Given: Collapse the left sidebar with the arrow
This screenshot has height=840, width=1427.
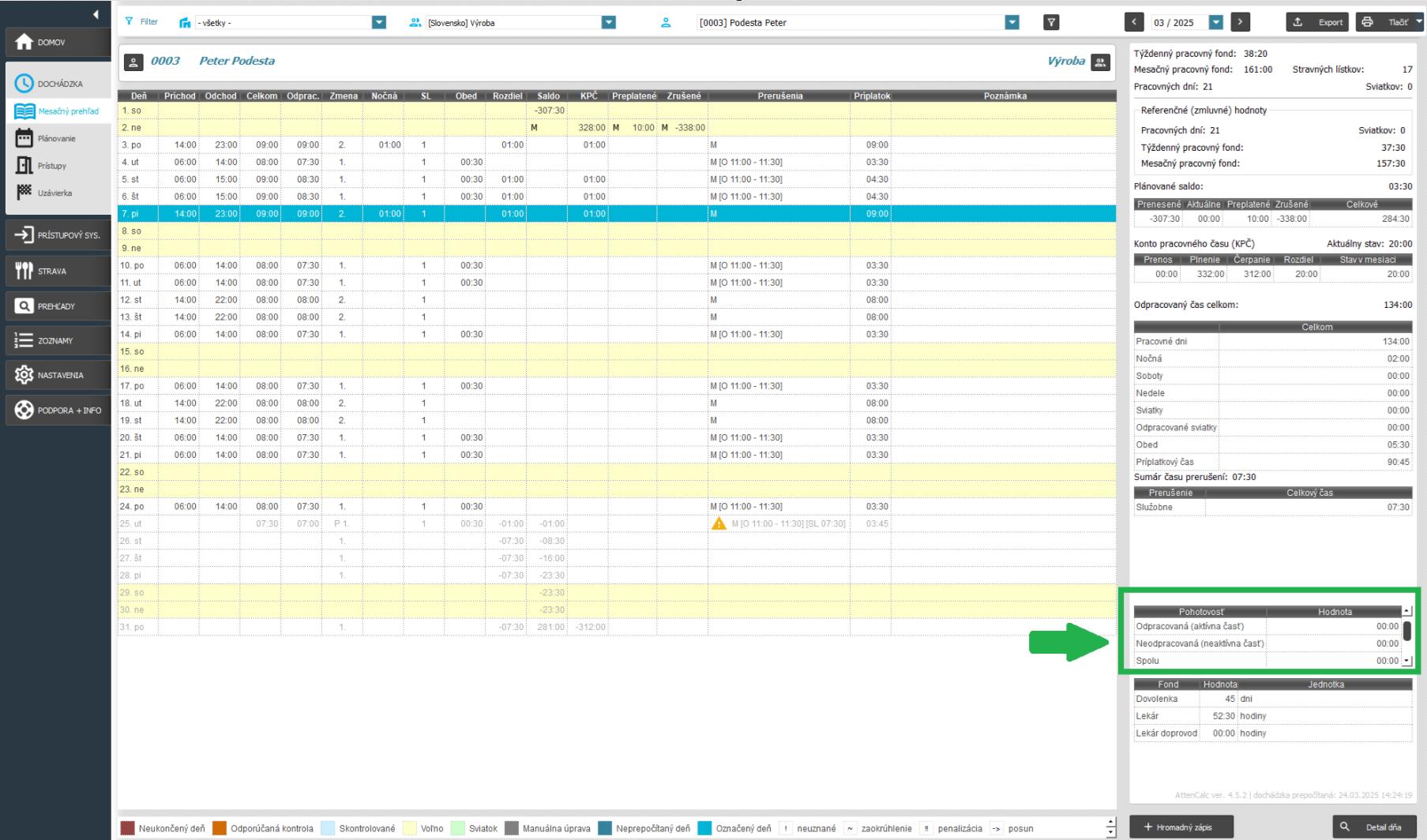Looking at the screenshot, I should click(96, 14).
